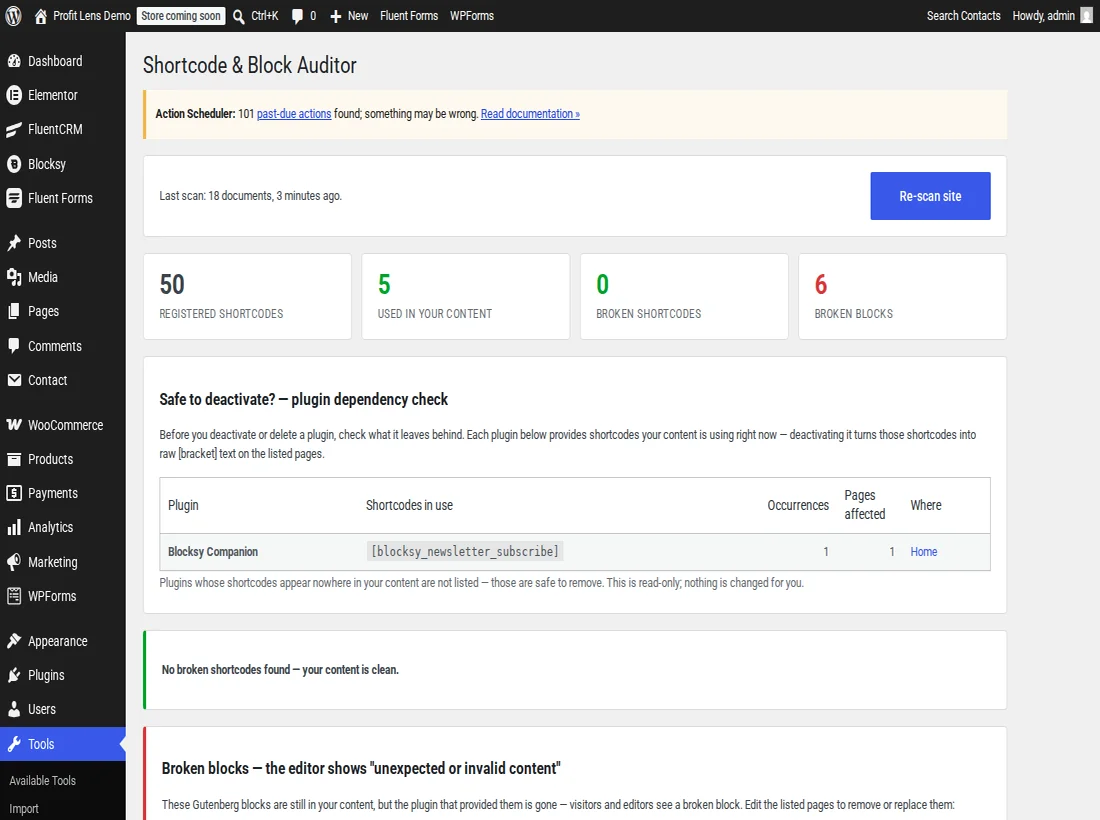This screenshot has width=1100, height=820.
Task: Click the WordPress logo icon
Action: (x=13, y=16)
